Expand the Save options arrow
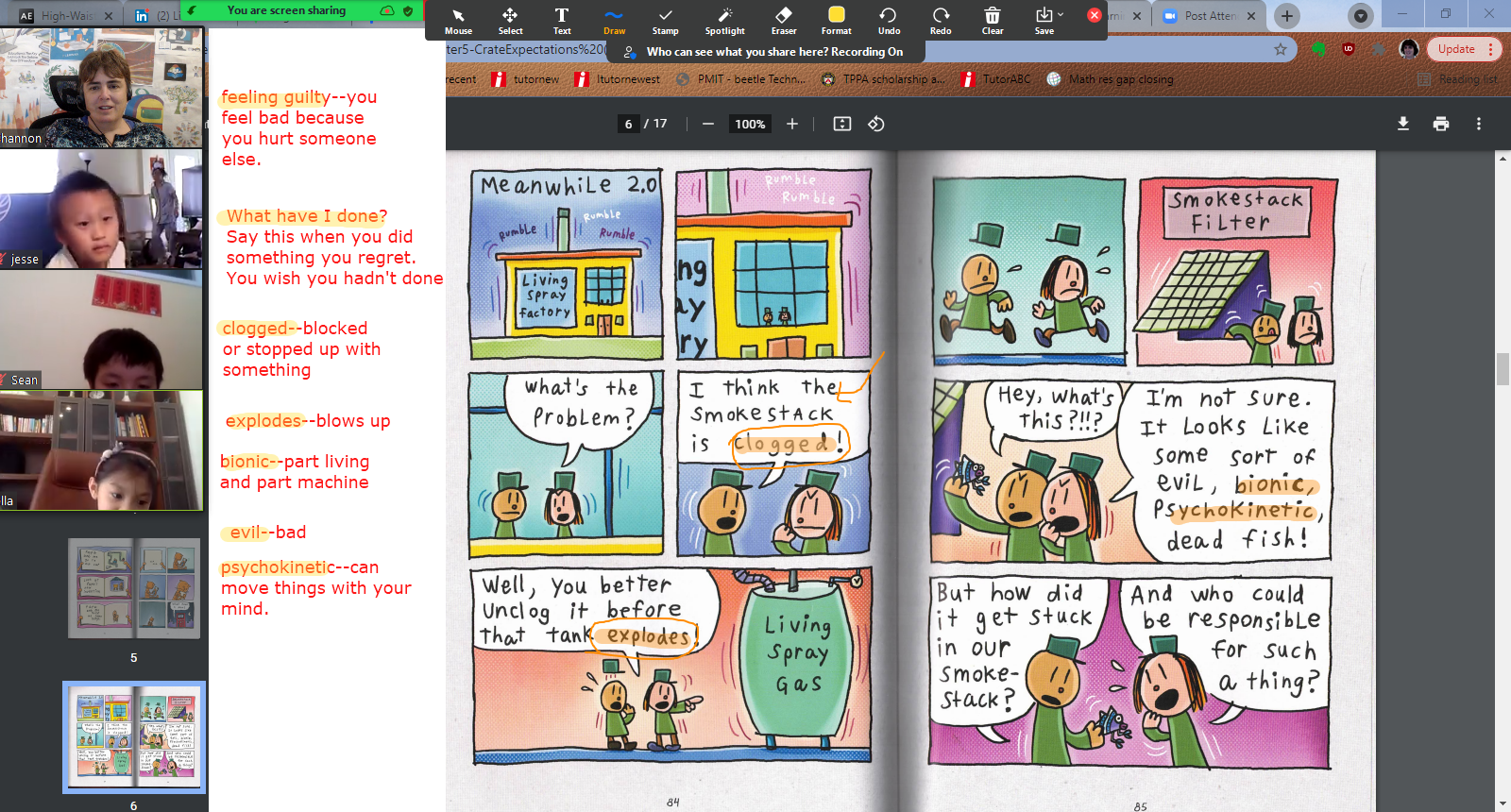This screenshot has width=1511, height=812. 1061,14
